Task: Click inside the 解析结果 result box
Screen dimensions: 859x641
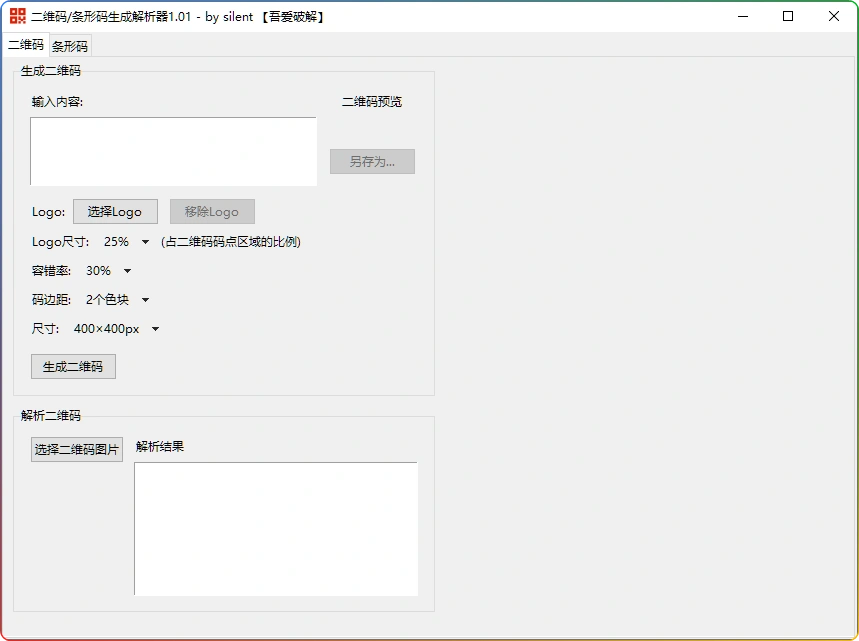Action: coord(275,528)
